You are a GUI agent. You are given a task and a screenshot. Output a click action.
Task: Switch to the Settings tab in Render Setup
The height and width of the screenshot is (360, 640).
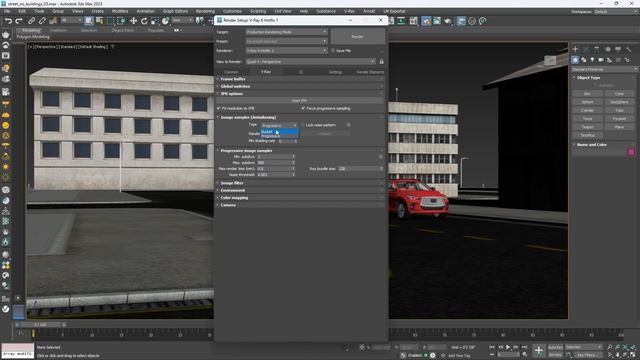pyautogui.click(x=336, y=72)
